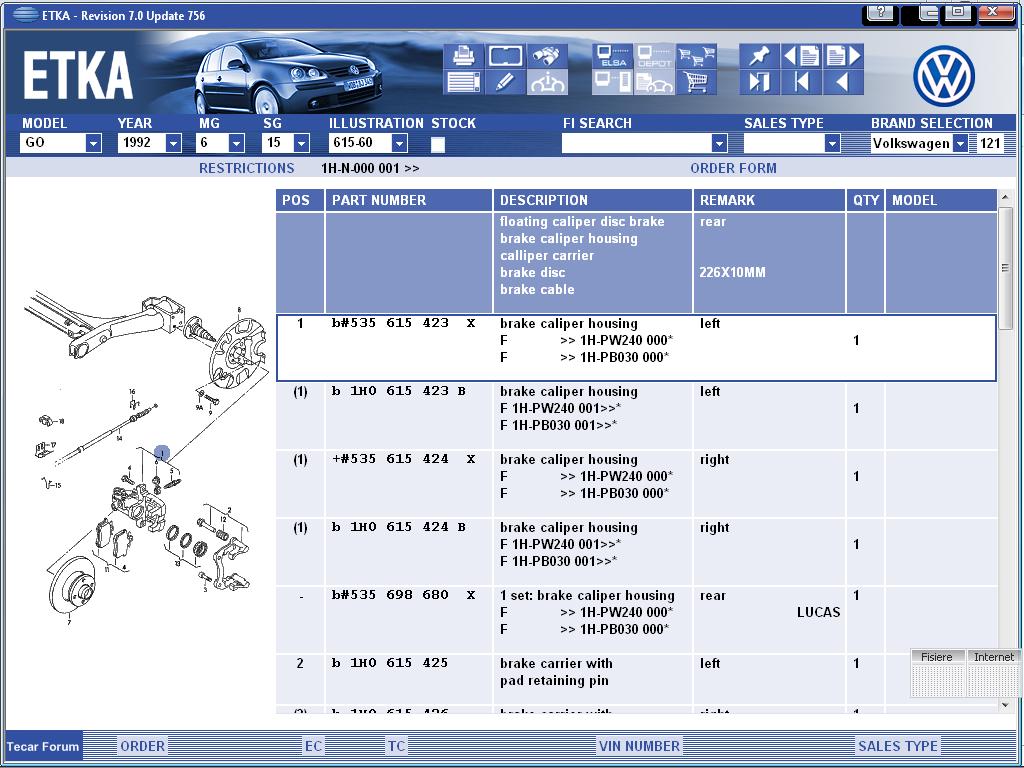
Task: Click TC in the bottom bar
Action: (x=396, y=746)
